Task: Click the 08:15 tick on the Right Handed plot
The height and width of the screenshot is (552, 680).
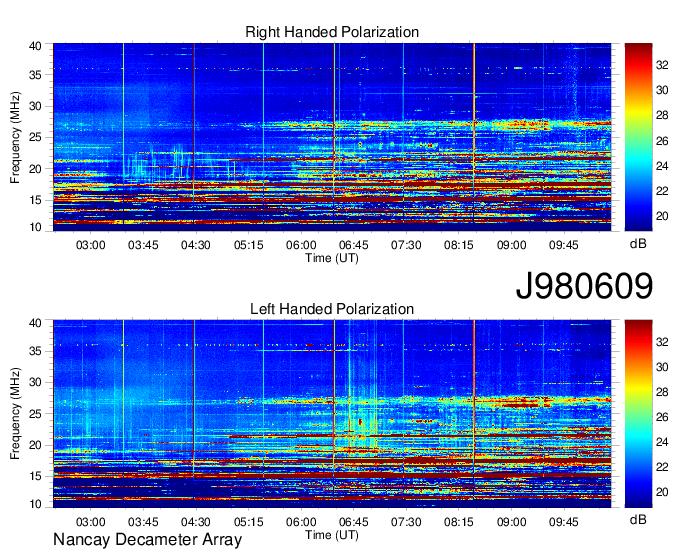Action: click(x=459, y=245)
